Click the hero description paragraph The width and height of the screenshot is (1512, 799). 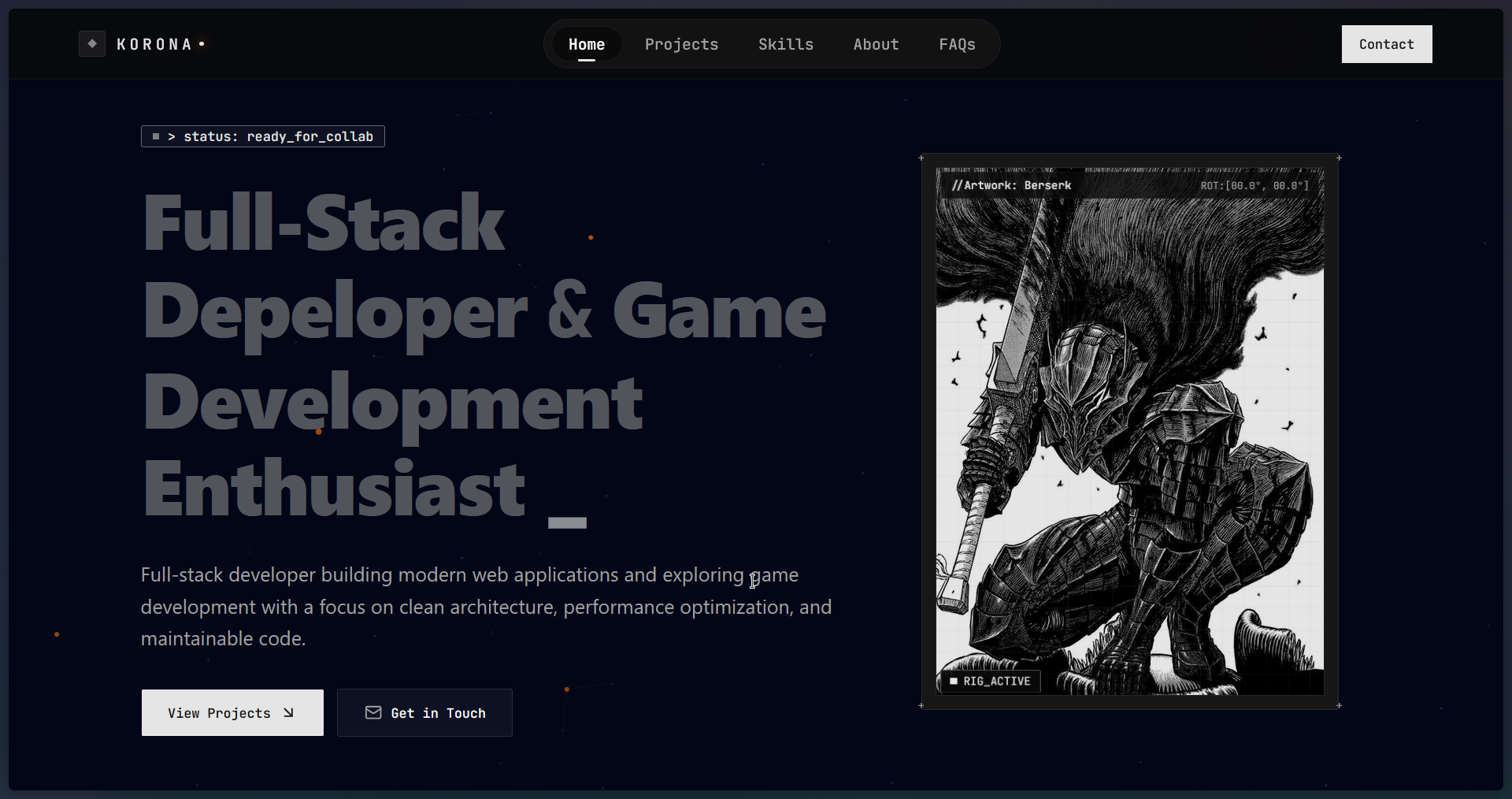(x=486, y=607)
